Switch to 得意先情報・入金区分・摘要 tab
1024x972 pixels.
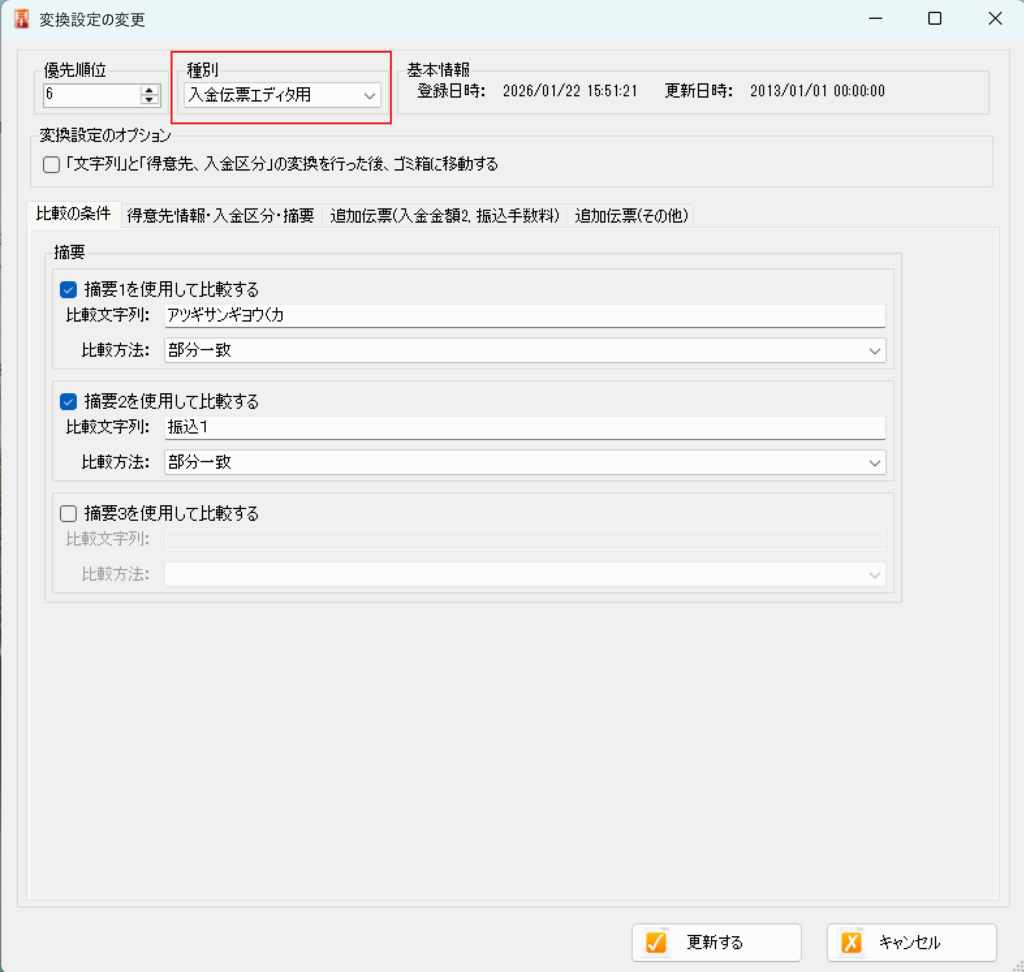221,215
